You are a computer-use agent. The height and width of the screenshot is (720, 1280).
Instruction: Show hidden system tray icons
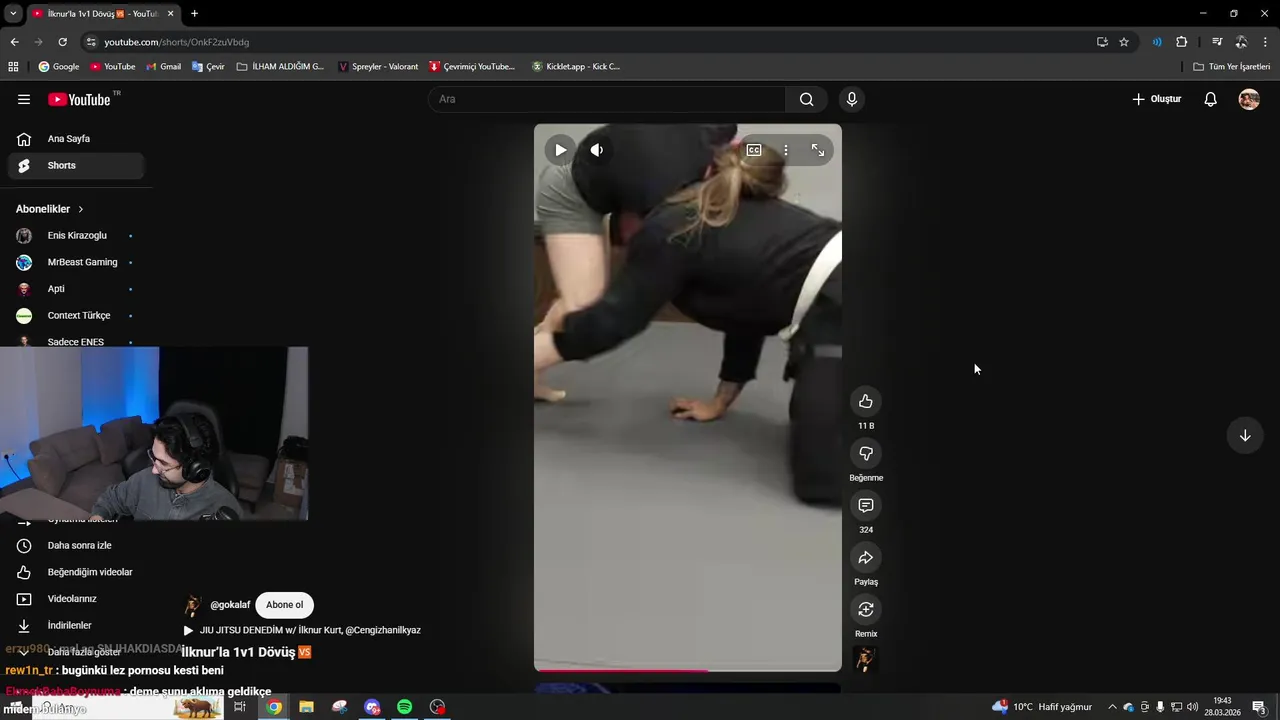click(1112, 707)
